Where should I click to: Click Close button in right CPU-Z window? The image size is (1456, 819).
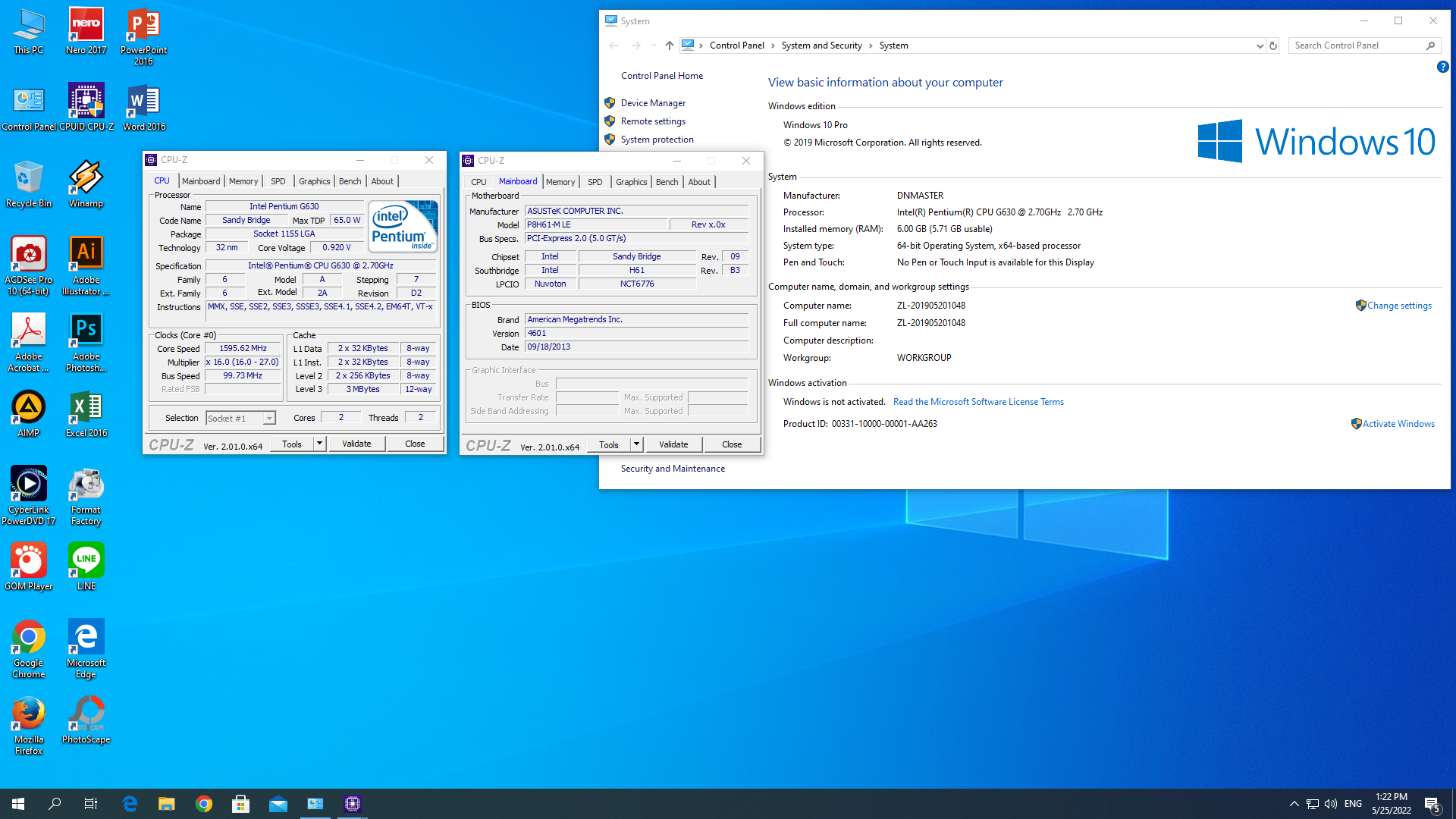(x=732, y=444)
